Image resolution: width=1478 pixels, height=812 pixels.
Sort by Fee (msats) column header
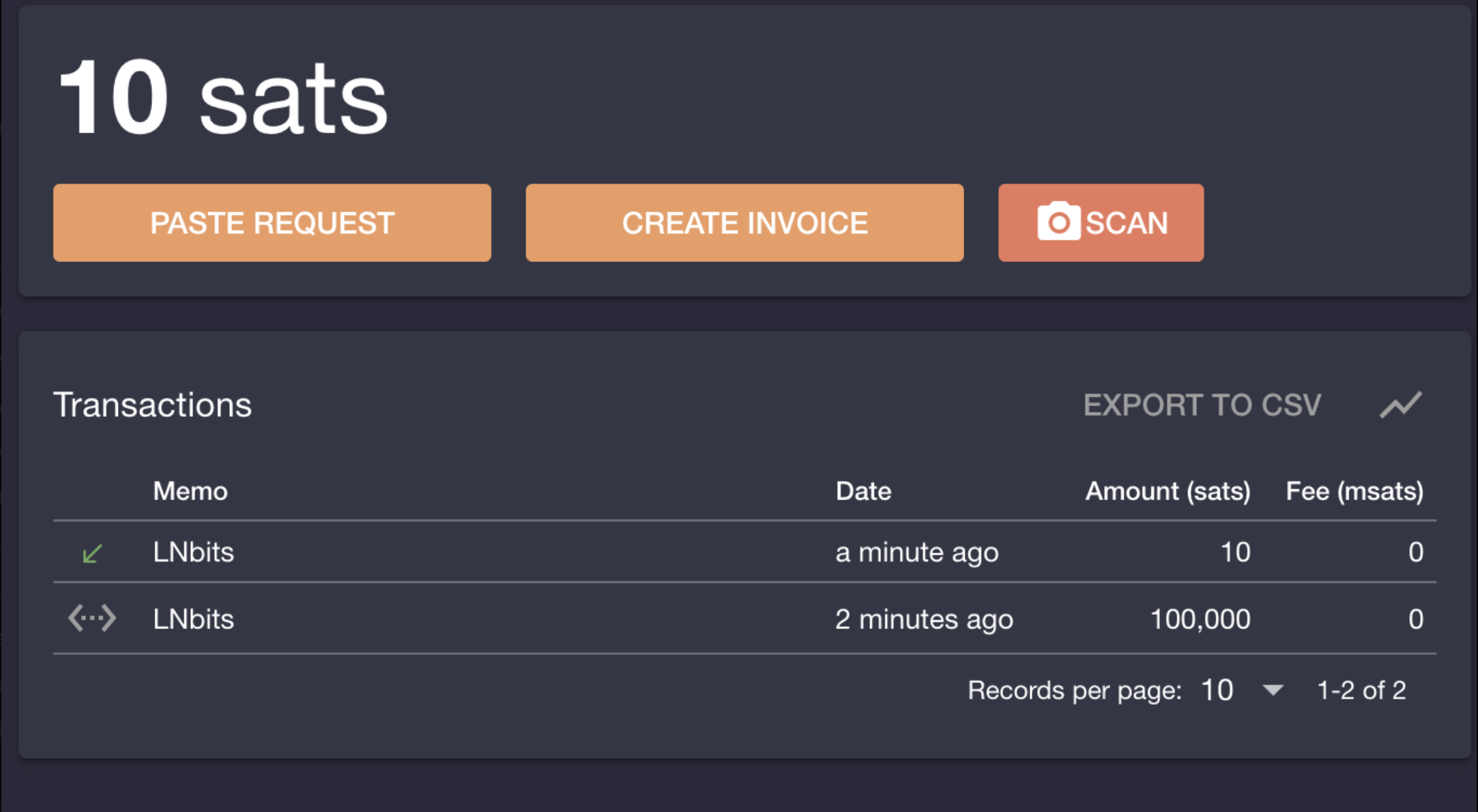point(1354,491)
